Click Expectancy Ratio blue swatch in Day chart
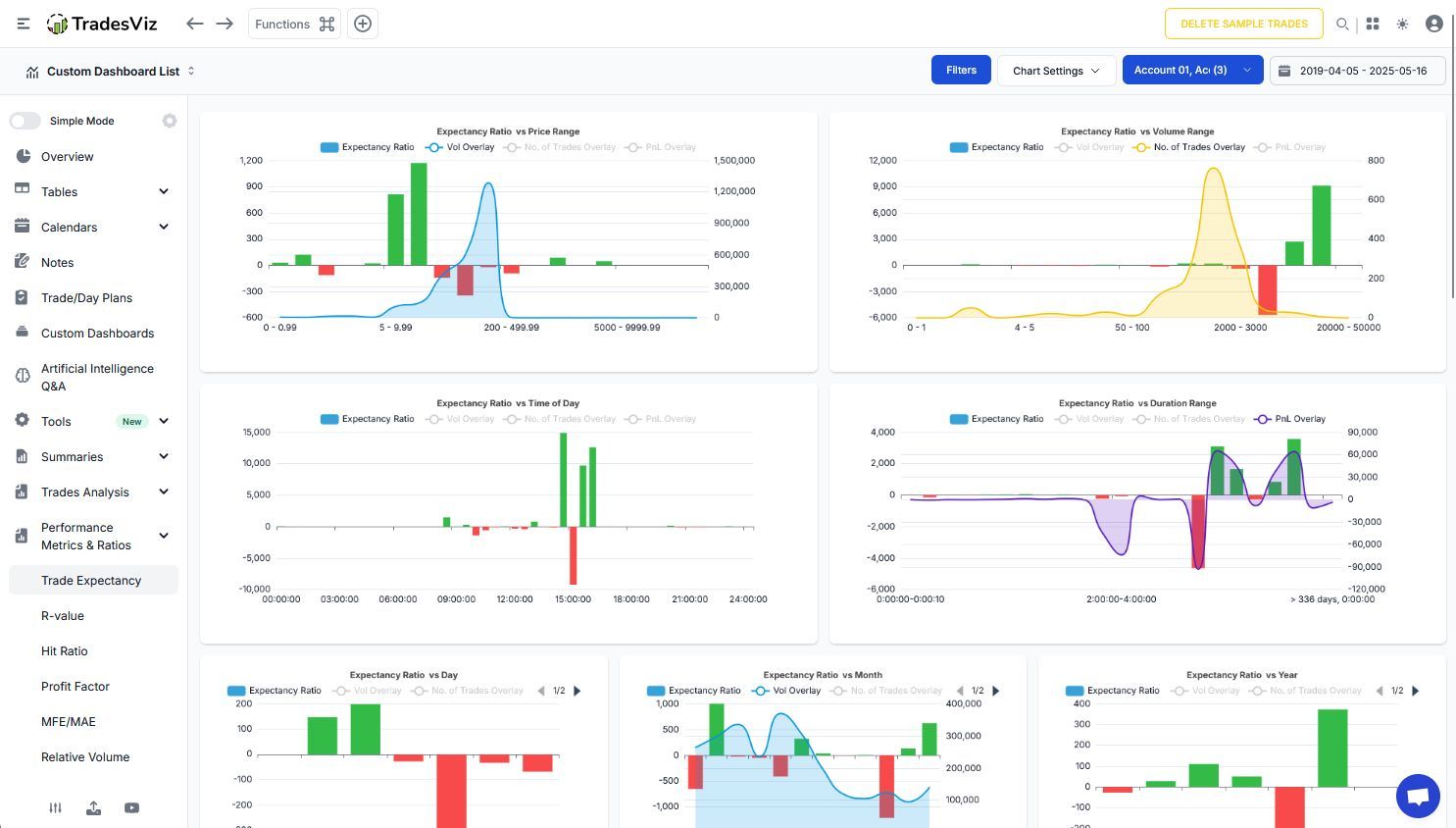The height and width of the screenshot is (828, 1456). click(236, 691)
